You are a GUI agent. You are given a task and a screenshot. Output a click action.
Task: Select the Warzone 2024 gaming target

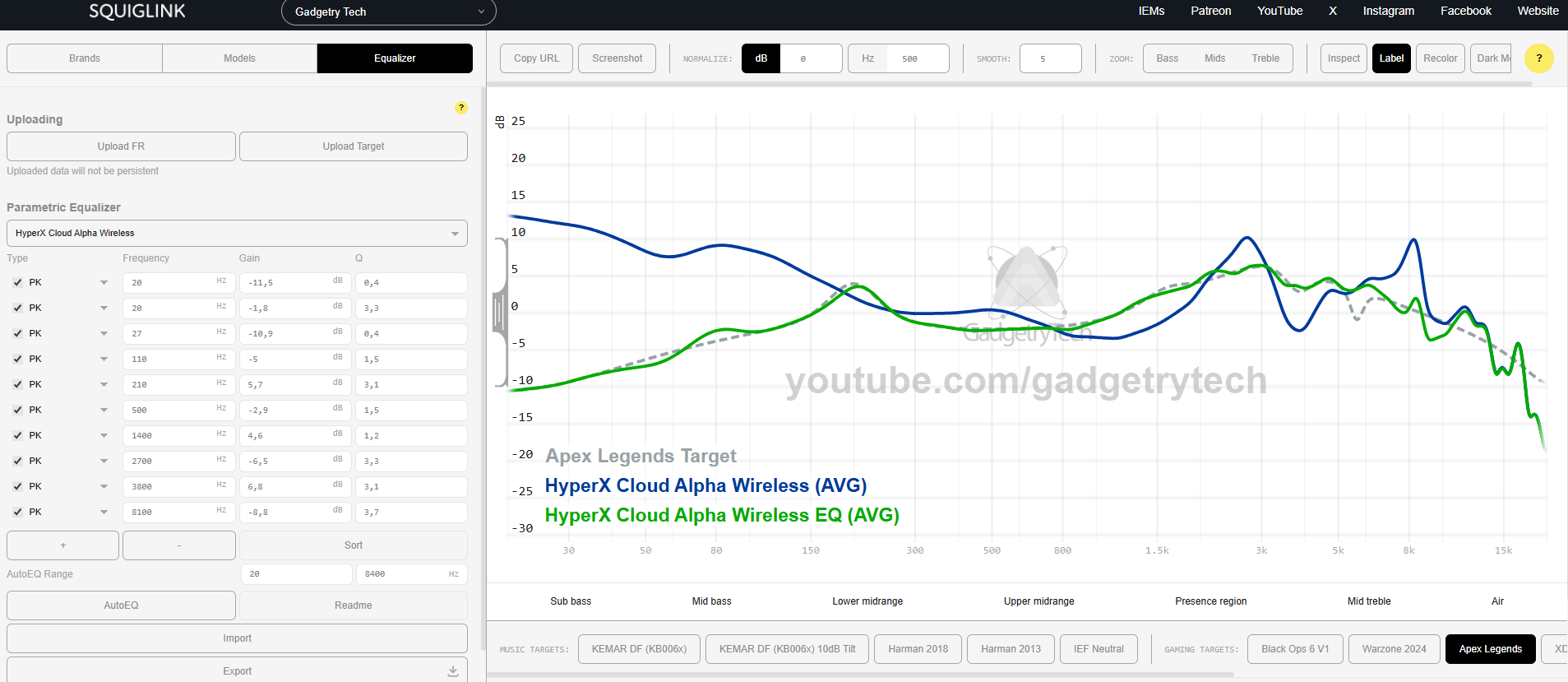(1394, 649)
